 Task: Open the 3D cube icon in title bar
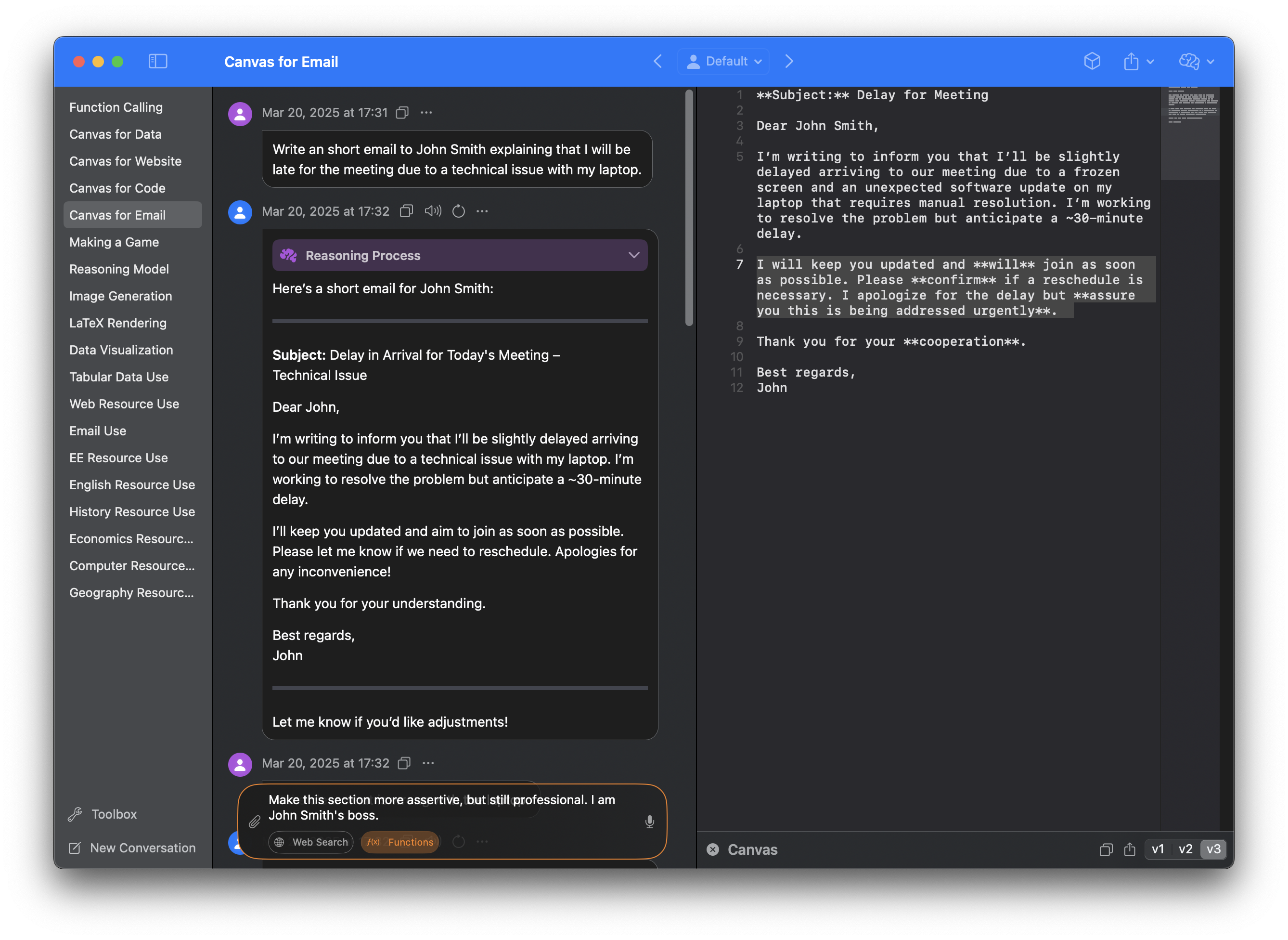(x=1092, y=62)
